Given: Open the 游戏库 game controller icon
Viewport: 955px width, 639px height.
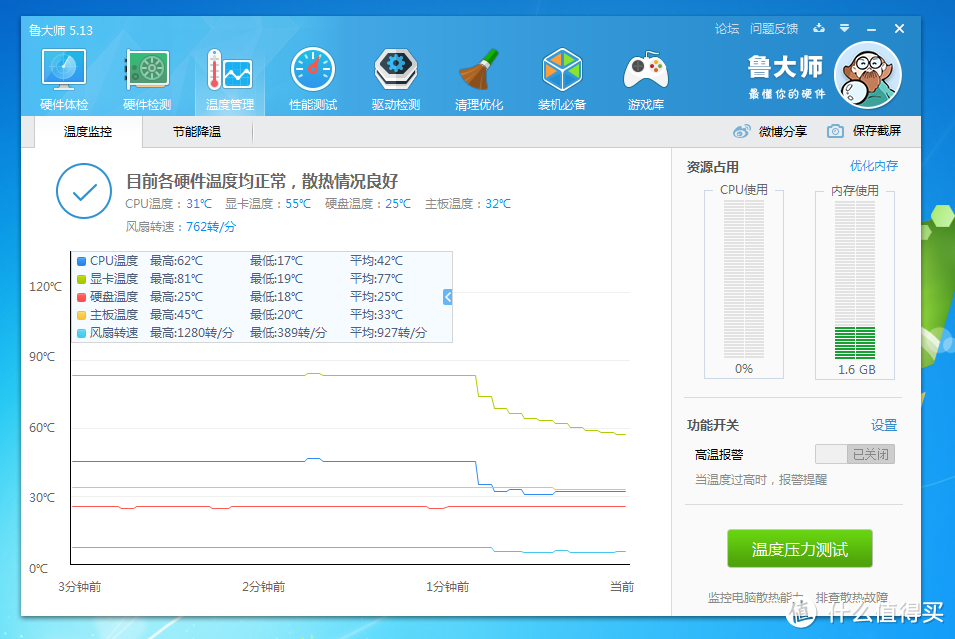Looking at the screenshot, I should [646, 80].
